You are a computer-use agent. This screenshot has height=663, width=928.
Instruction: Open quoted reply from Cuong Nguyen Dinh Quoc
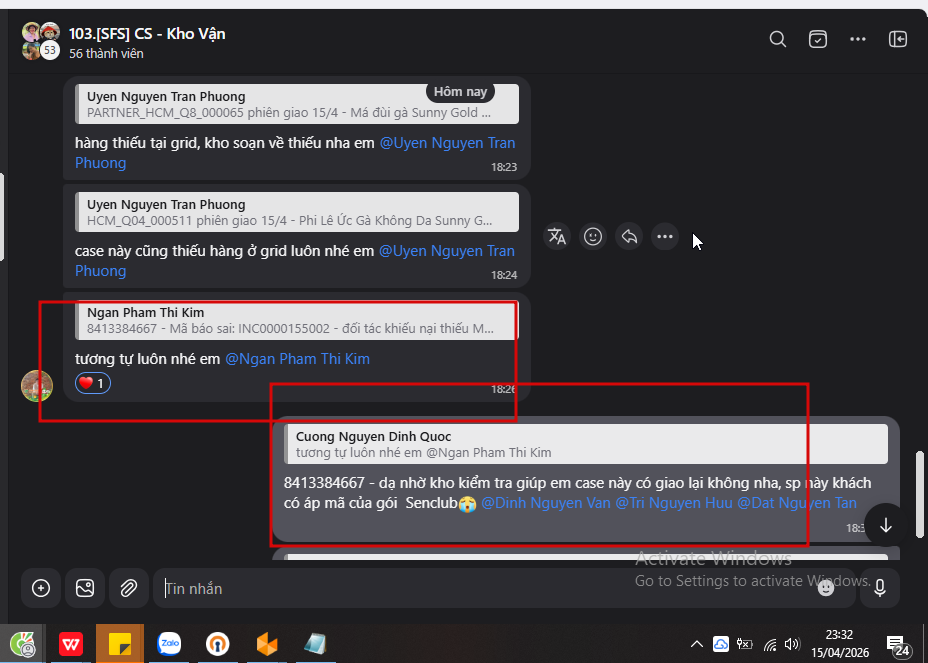586,444
